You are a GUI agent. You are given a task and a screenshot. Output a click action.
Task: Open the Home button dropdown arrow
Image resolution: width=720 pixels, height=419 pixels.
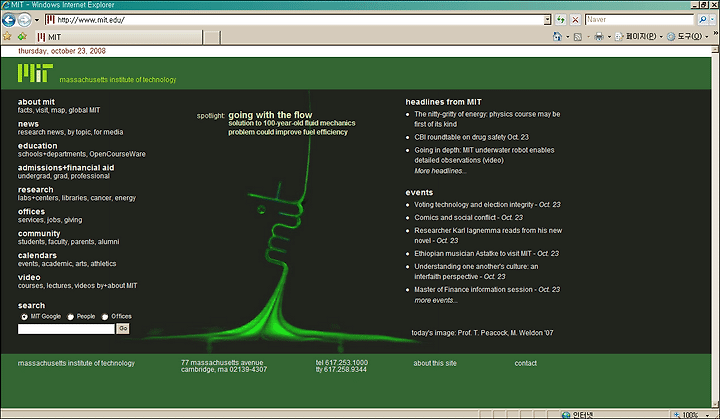click(x=568, y=37)
